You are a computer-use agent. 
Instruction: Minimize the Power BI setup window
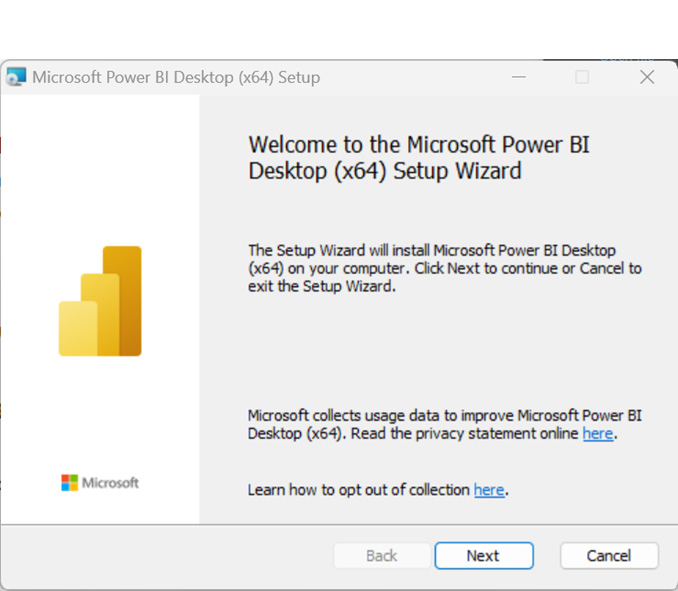pyautogui.click(x=518, y=77)
